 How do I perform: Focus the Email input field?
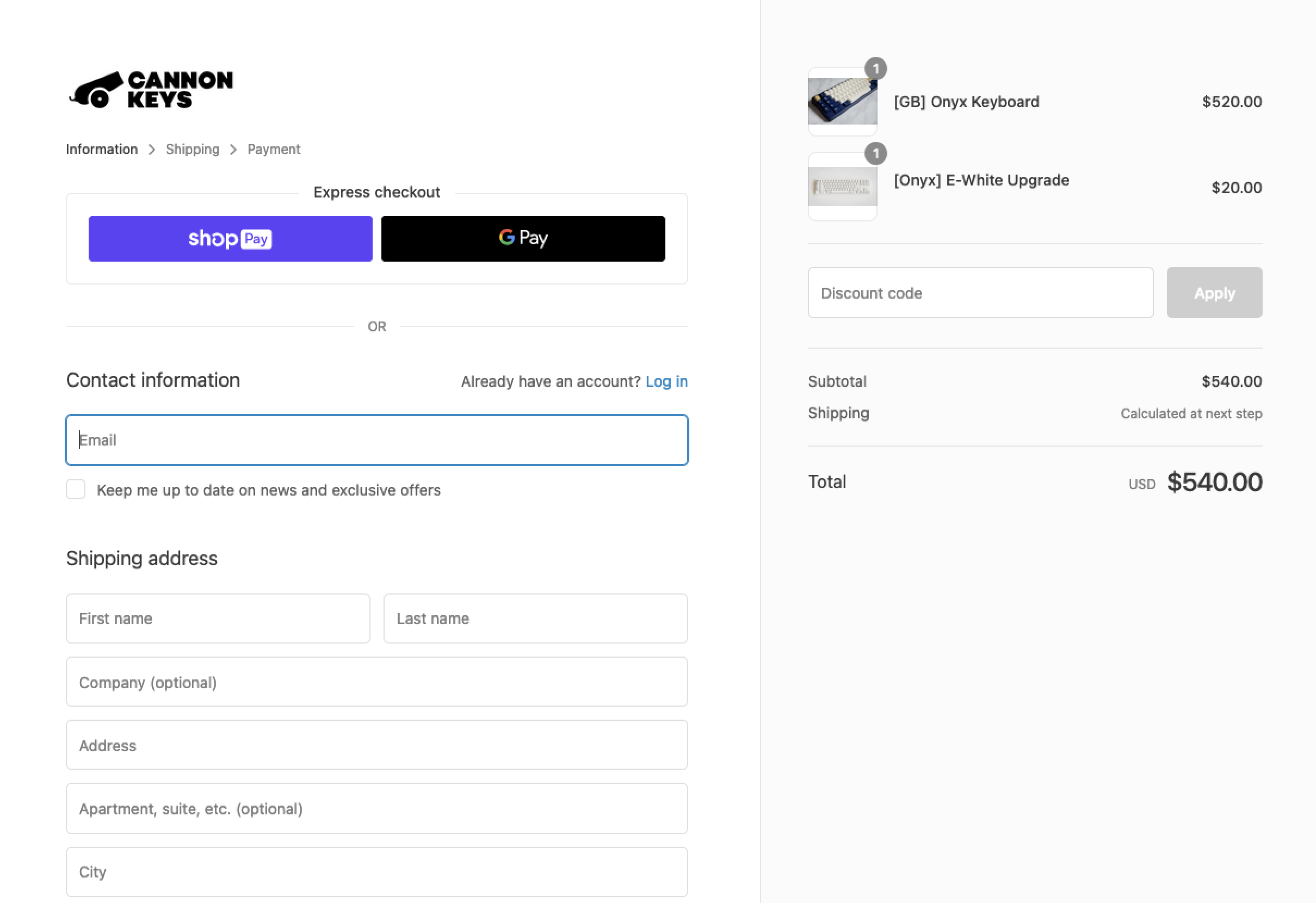point(377,440)
